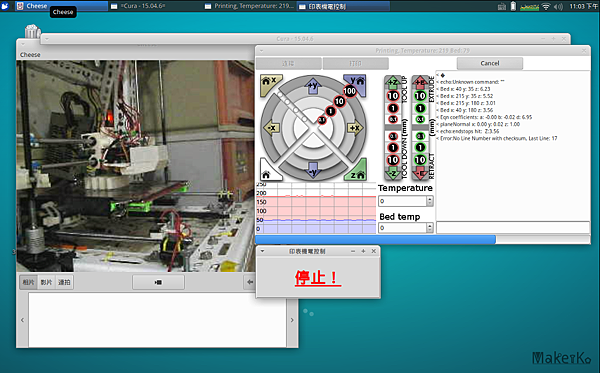Screen dimensions: 600x373
Task: Retract 10 mm of filament
Action: [x=420, y=160]
